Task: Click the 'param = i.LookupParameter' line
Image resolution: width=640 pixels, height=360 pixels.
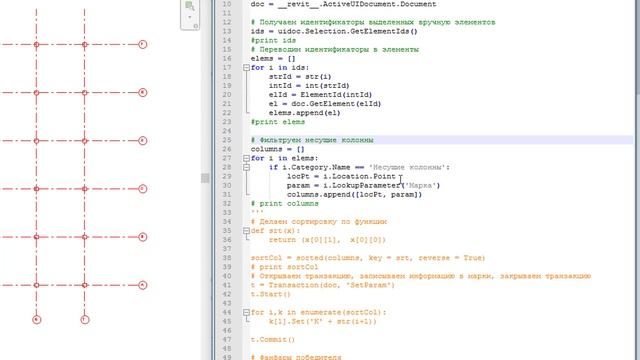Action: click(x=363, y=186)
